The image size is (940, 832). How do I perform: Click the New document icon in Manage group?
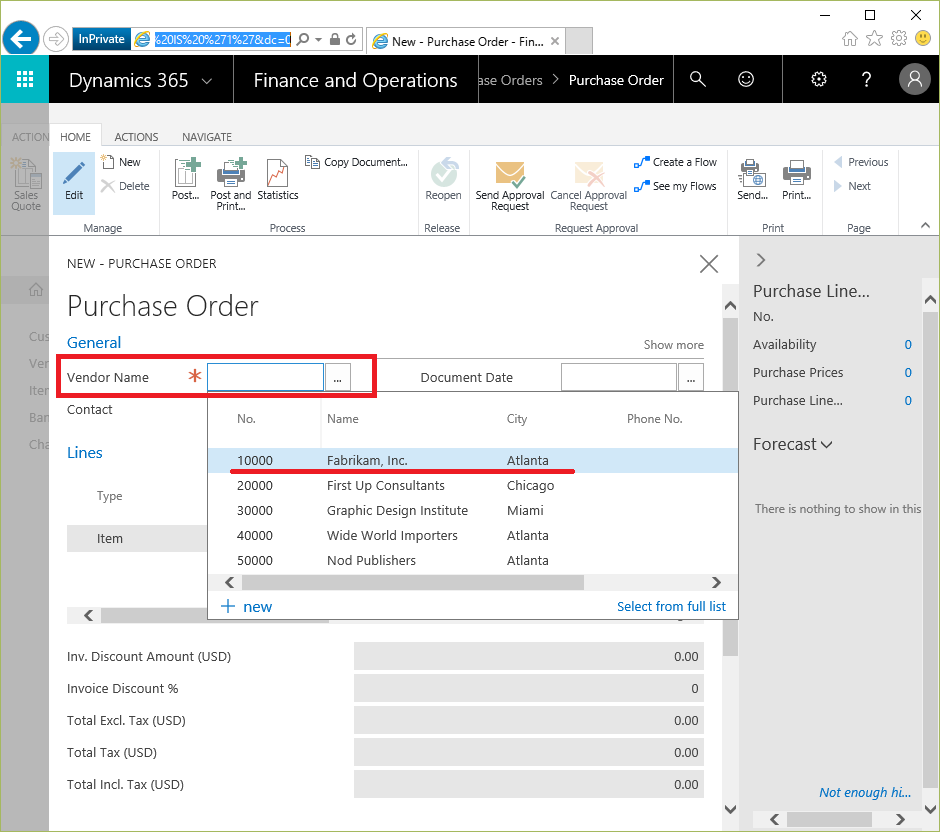[120, 162]
